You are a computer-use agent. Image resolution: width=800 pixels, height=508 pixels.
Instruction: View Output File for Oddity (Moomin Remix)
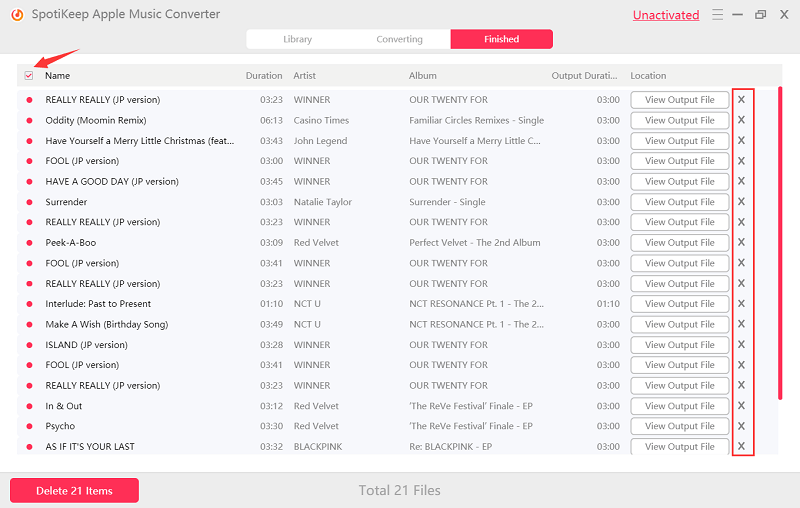click(x=680, y=120)
